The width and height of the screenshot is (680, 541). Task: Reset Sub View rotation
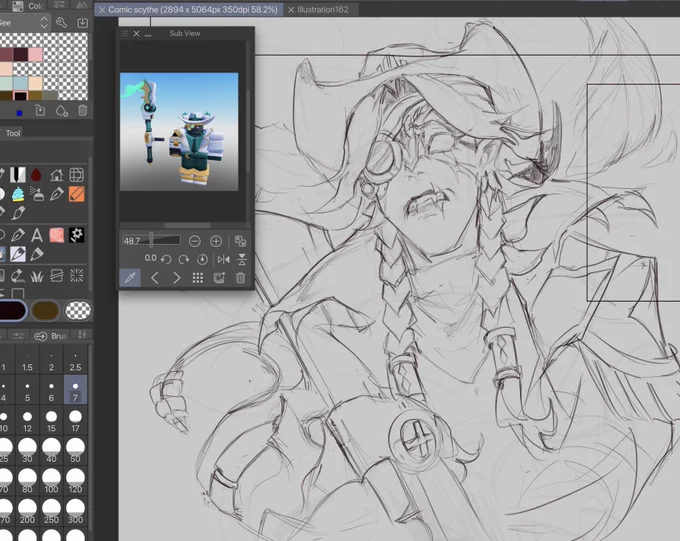(x=202, y=259)
